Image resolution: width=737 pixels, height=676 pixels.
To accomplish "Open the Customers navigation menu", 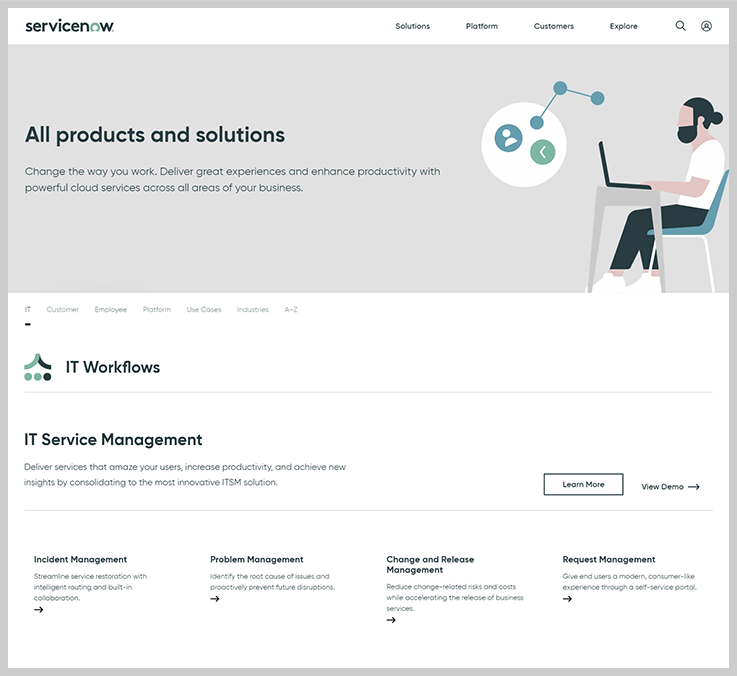I will (x=554, y=26).
